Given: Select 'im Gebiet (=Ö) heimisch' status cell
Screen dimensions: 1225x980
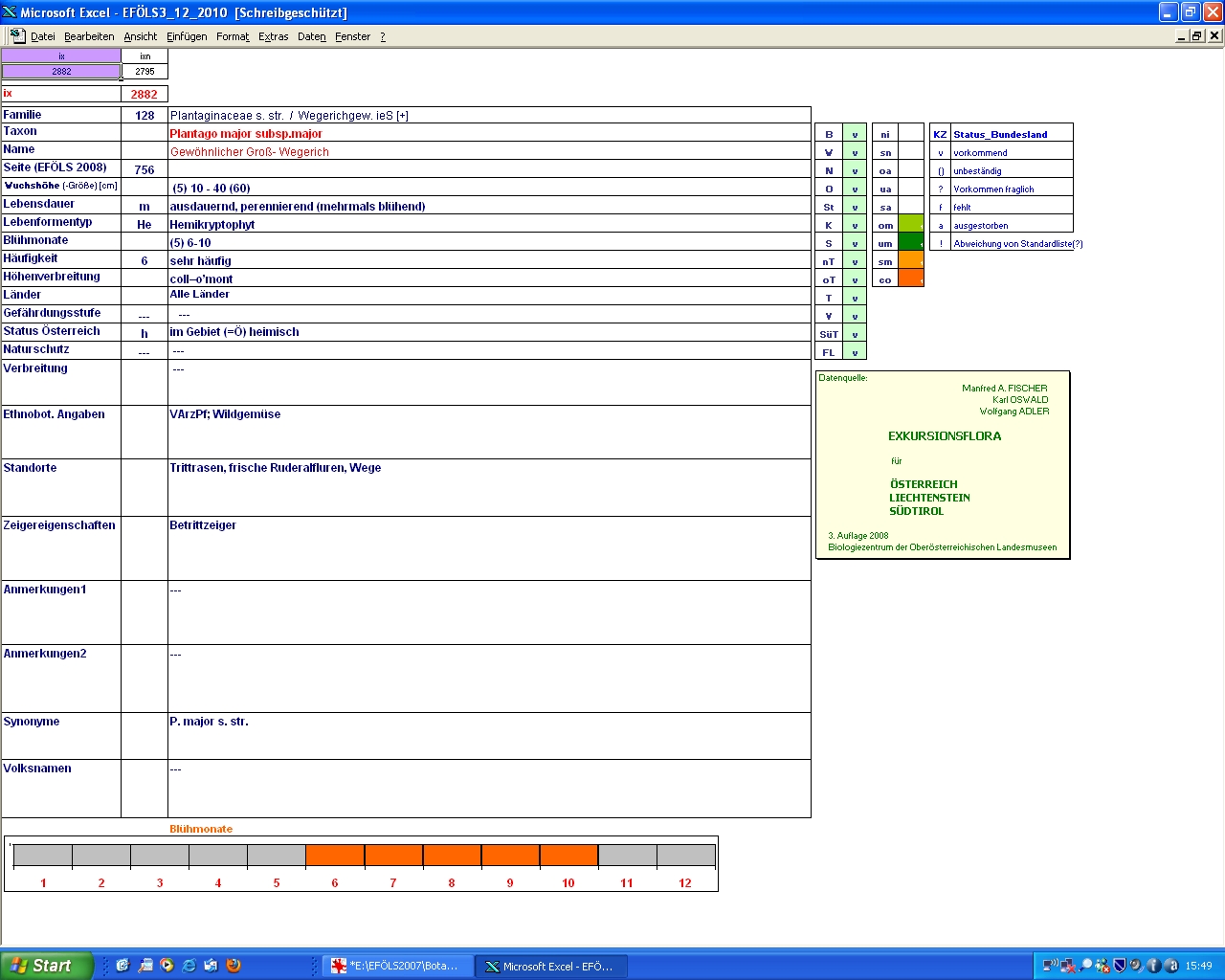Looking at the screenshot, I should tap(489, 332).
